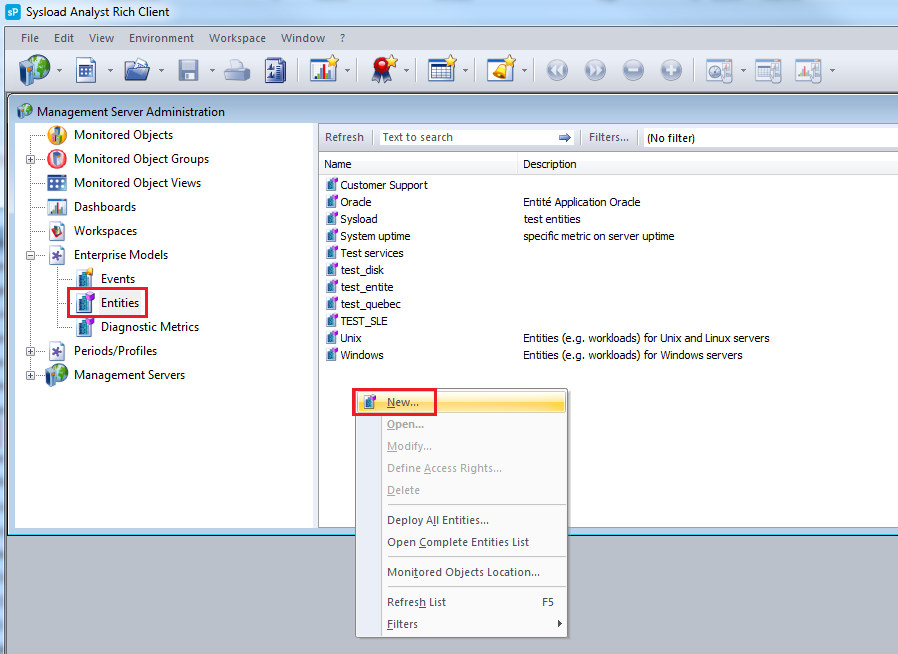Open the Window menu
Image resolution: width=898 pixels, height=654 pixels.
[303, 38]
